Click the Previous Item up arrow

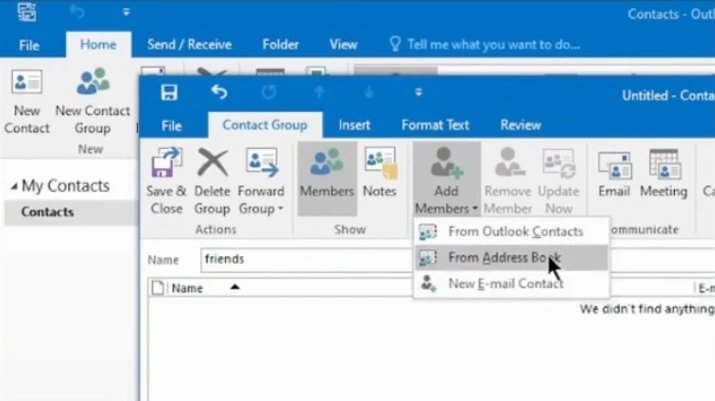tap(319, 92)
